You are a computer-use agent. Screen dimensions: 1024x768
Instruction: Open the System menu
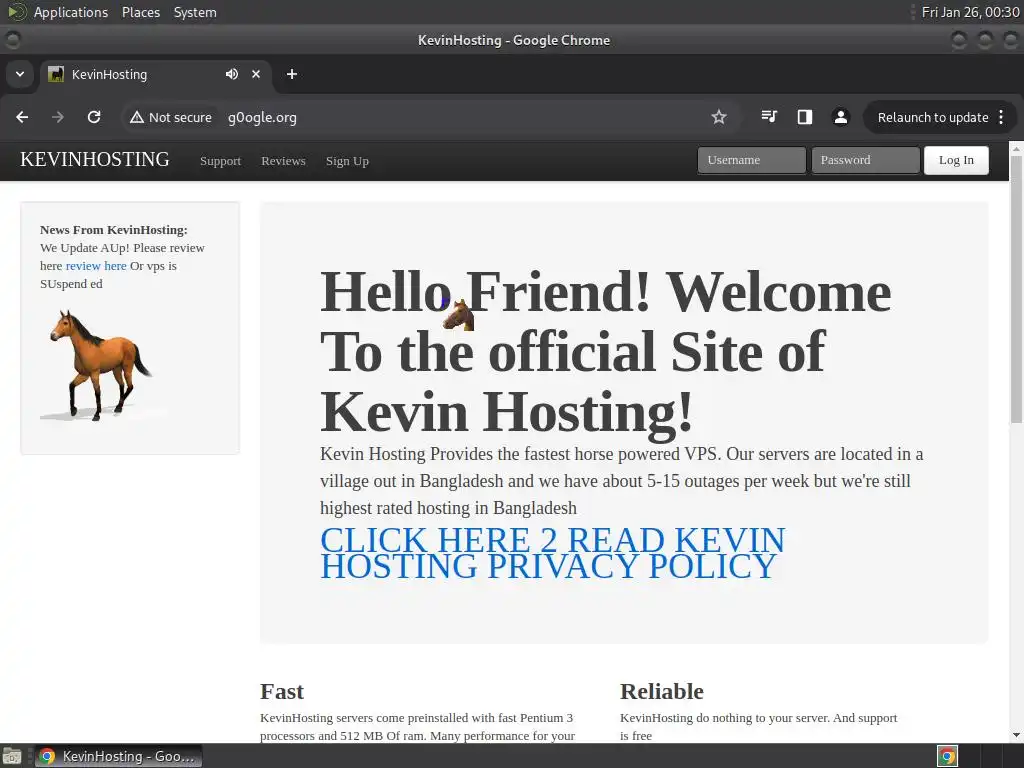(x=195, y=12)
